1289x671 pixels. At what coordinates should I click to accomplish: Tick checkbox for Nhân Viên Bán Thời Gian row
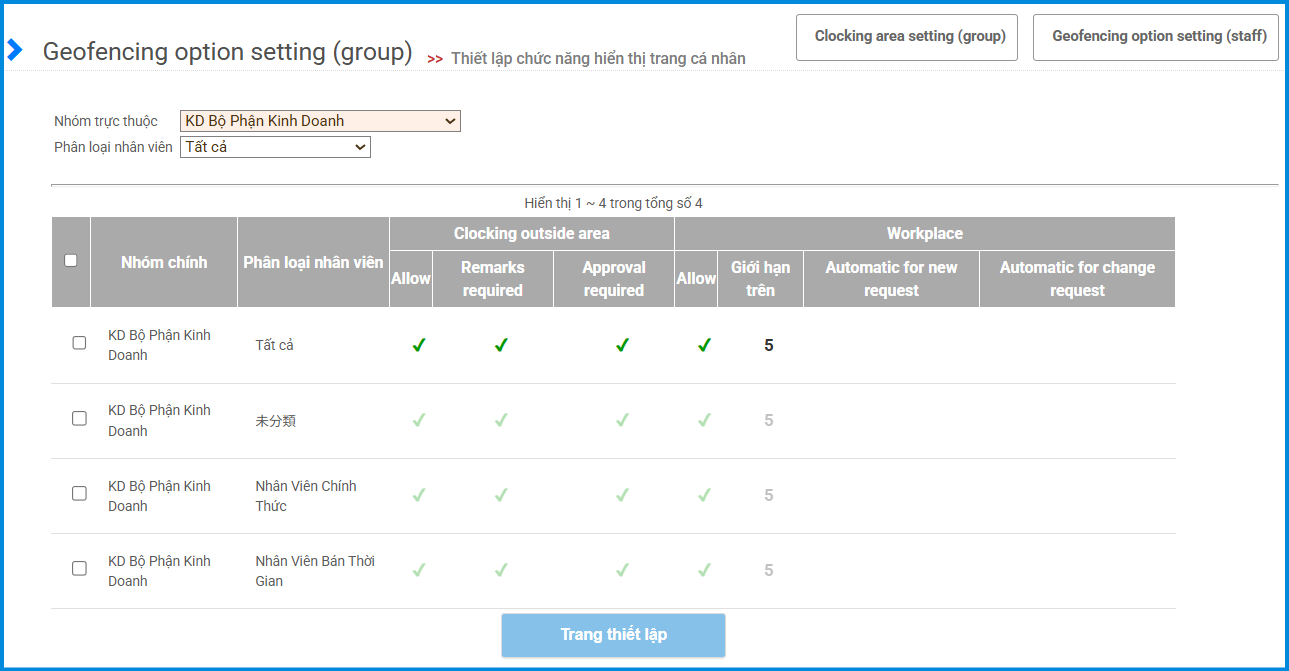80,569
